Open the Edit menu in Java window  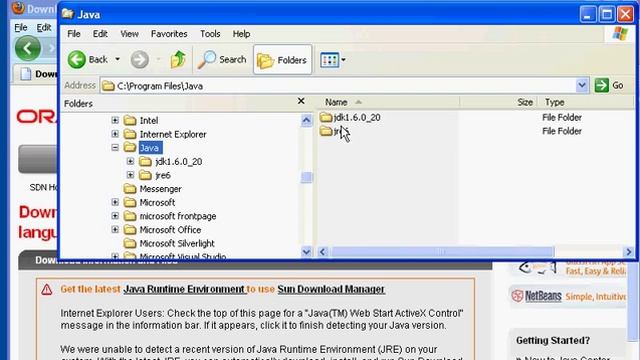[x=100, y=34]
